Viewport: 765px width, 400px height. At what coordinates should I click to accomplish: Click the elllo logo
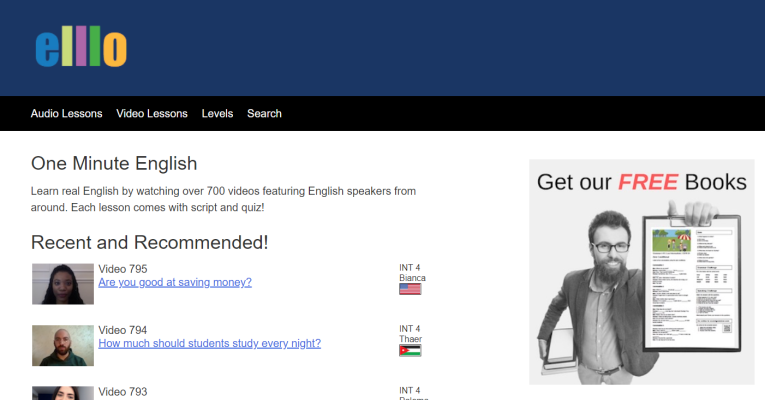pos(81,46)
